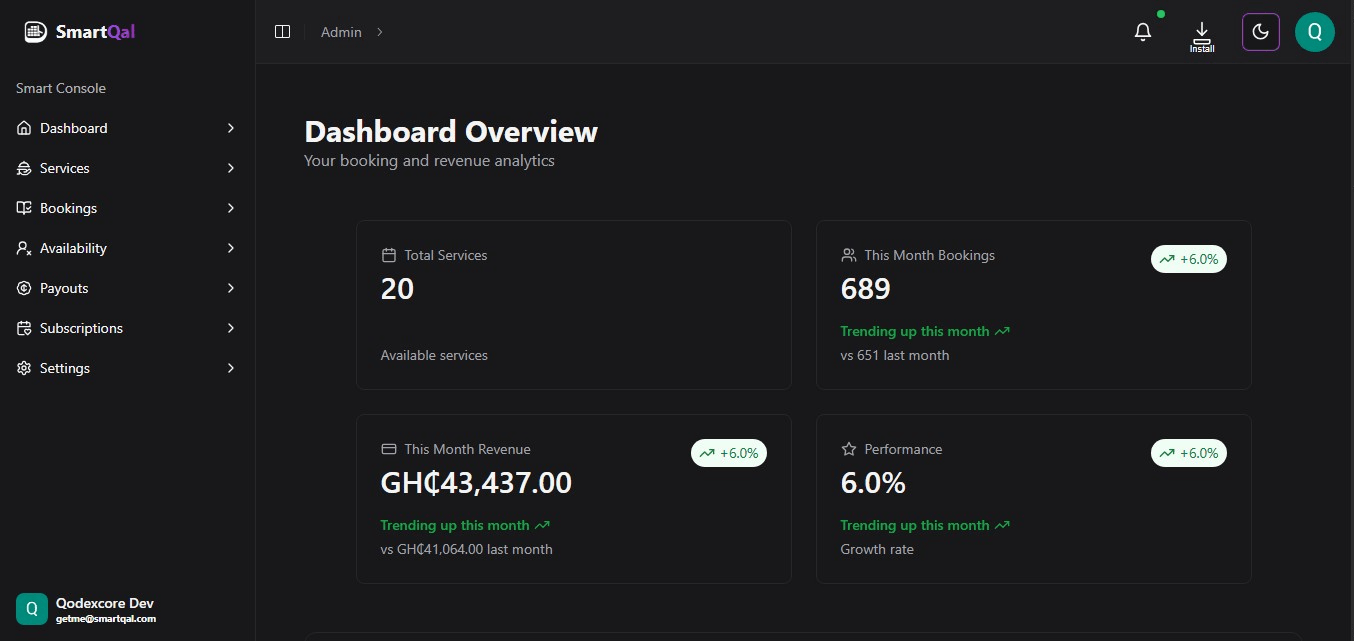Click the Services icon in sidebar
The width and height of the screenshot is (1354, 641).
[22, 168]
